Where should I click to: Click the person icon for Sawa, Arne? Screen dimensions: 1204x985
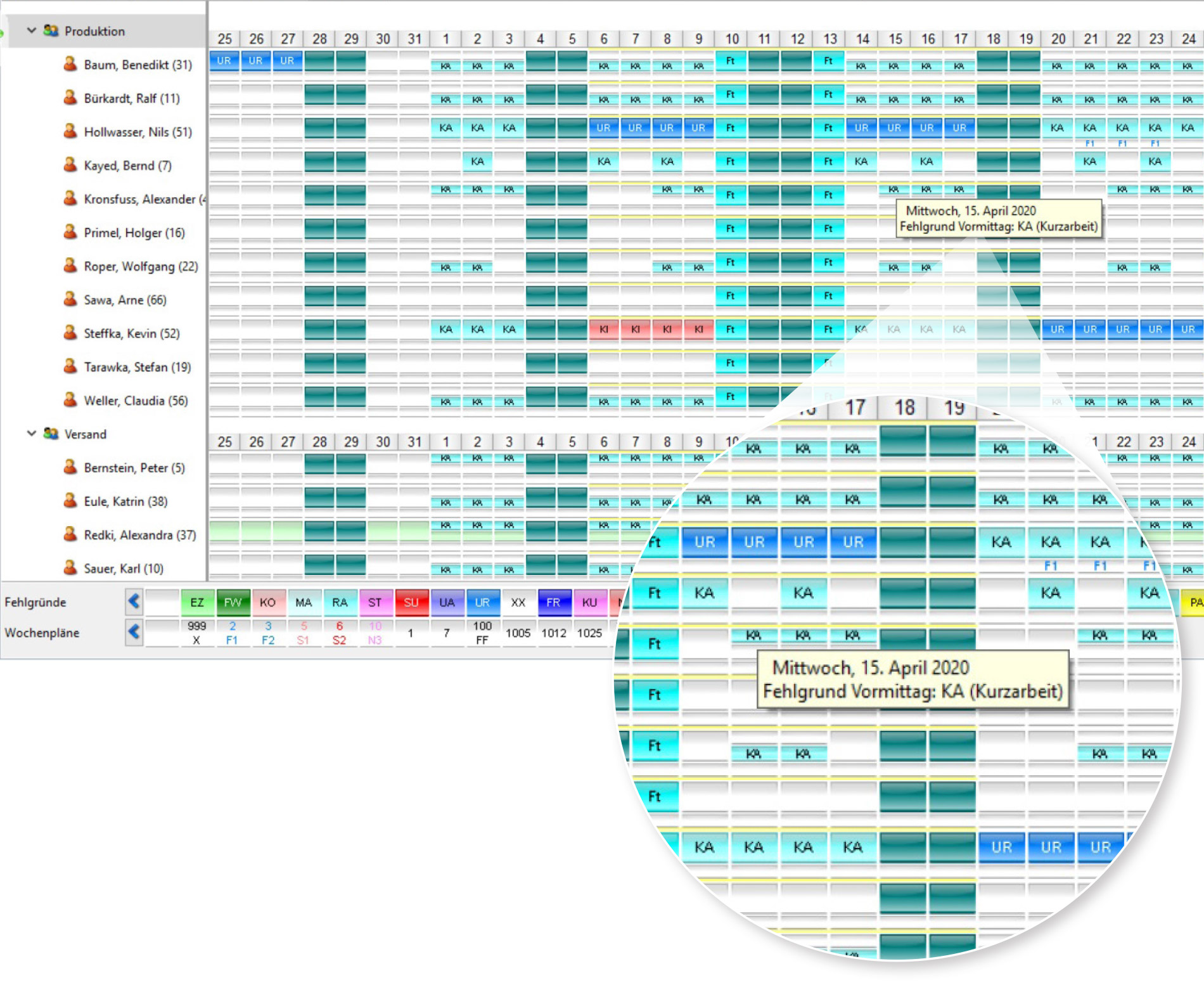[70, 299]
